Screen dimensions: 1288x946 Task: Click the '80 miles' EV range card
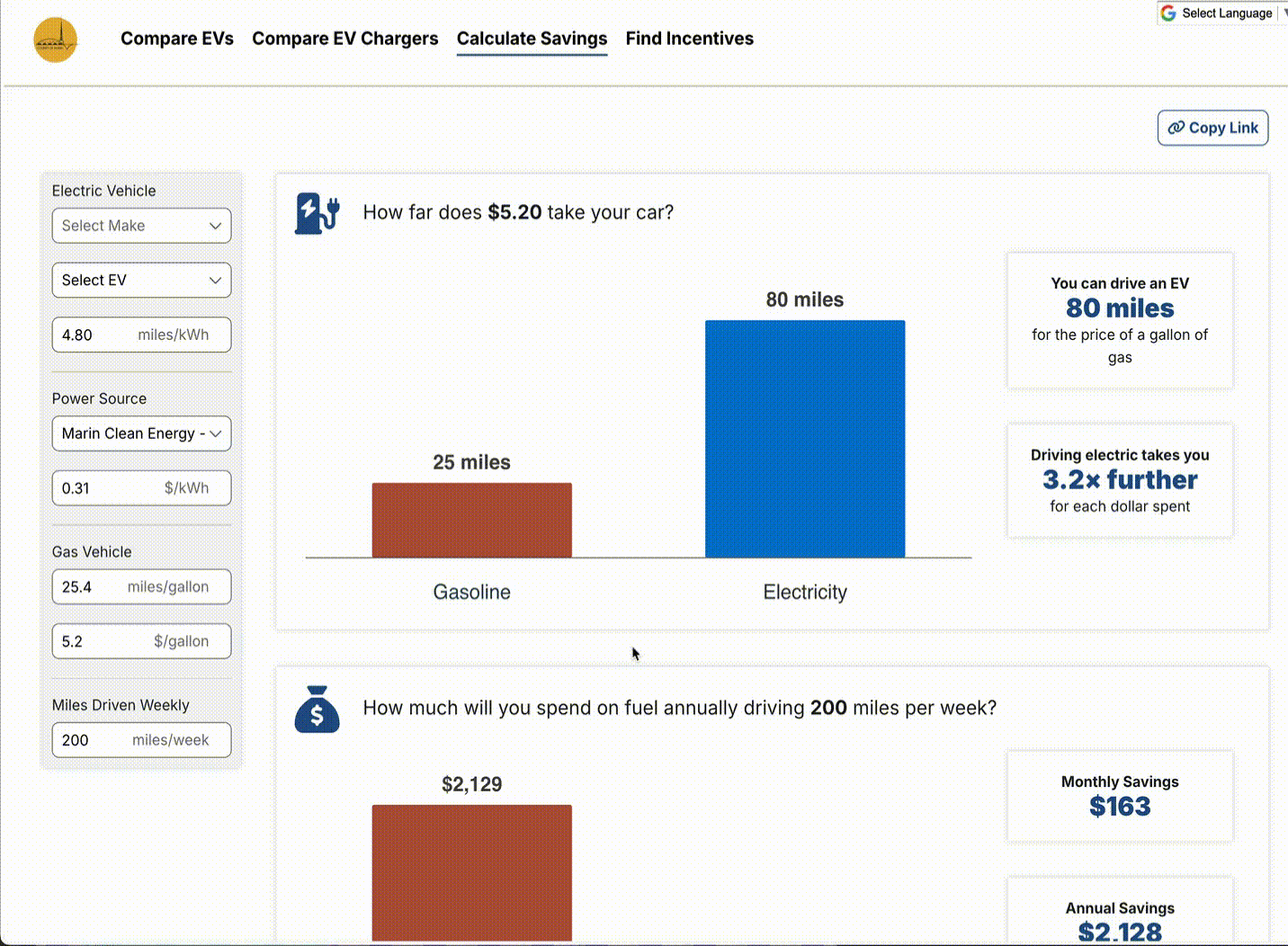tap(1120, 320)
